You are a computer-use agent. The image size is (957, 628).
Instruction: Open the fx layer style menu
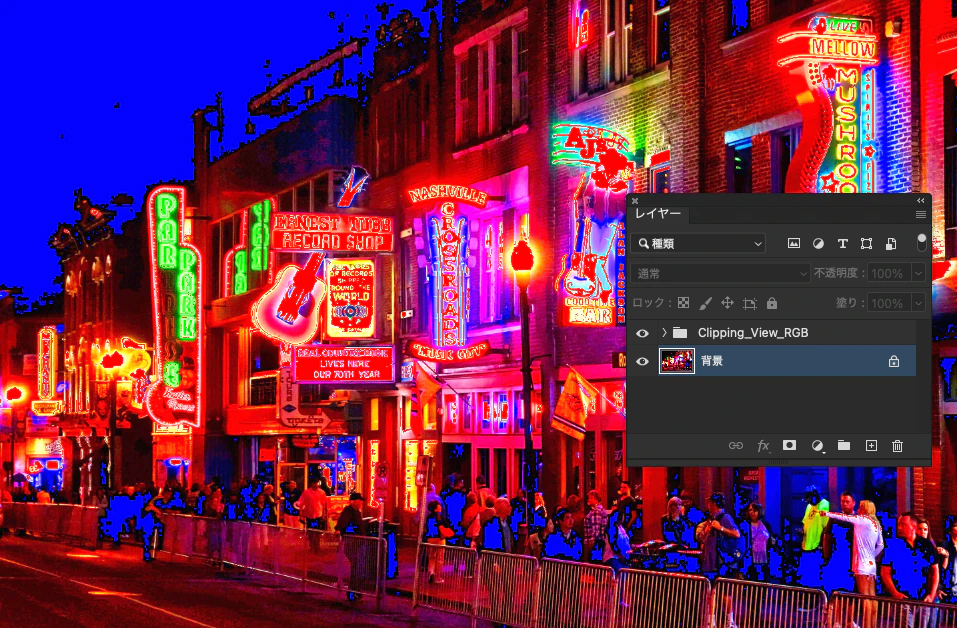click(763, 446)
